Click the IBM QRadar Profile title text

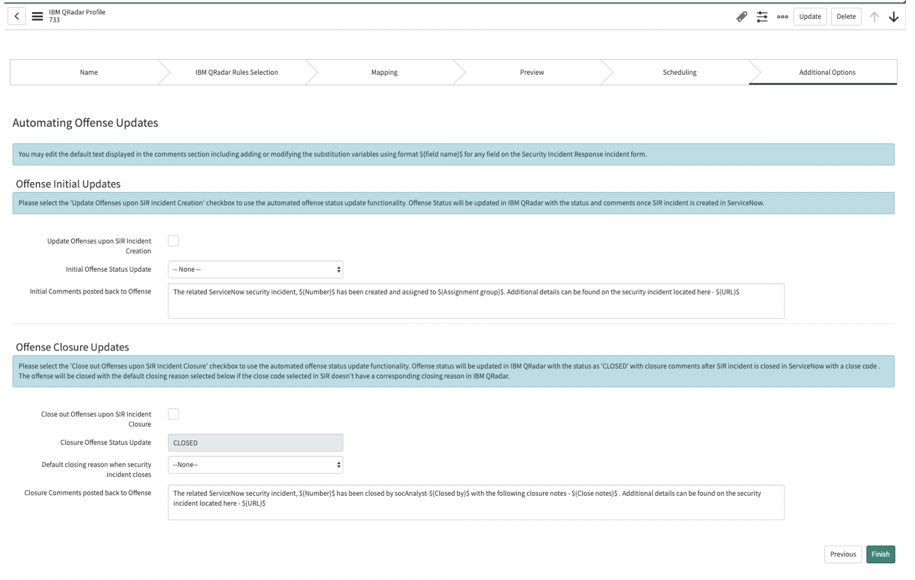77,12
